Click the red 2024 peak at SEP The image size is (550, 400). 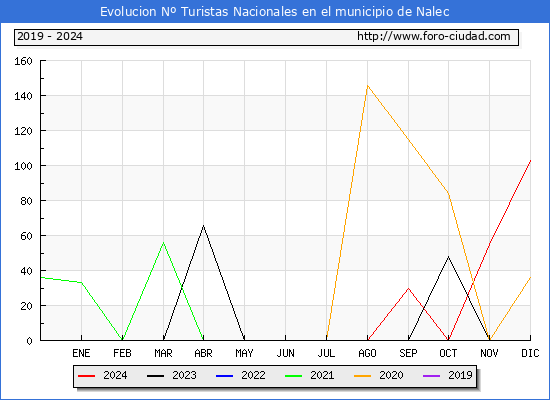pos(408,288)
